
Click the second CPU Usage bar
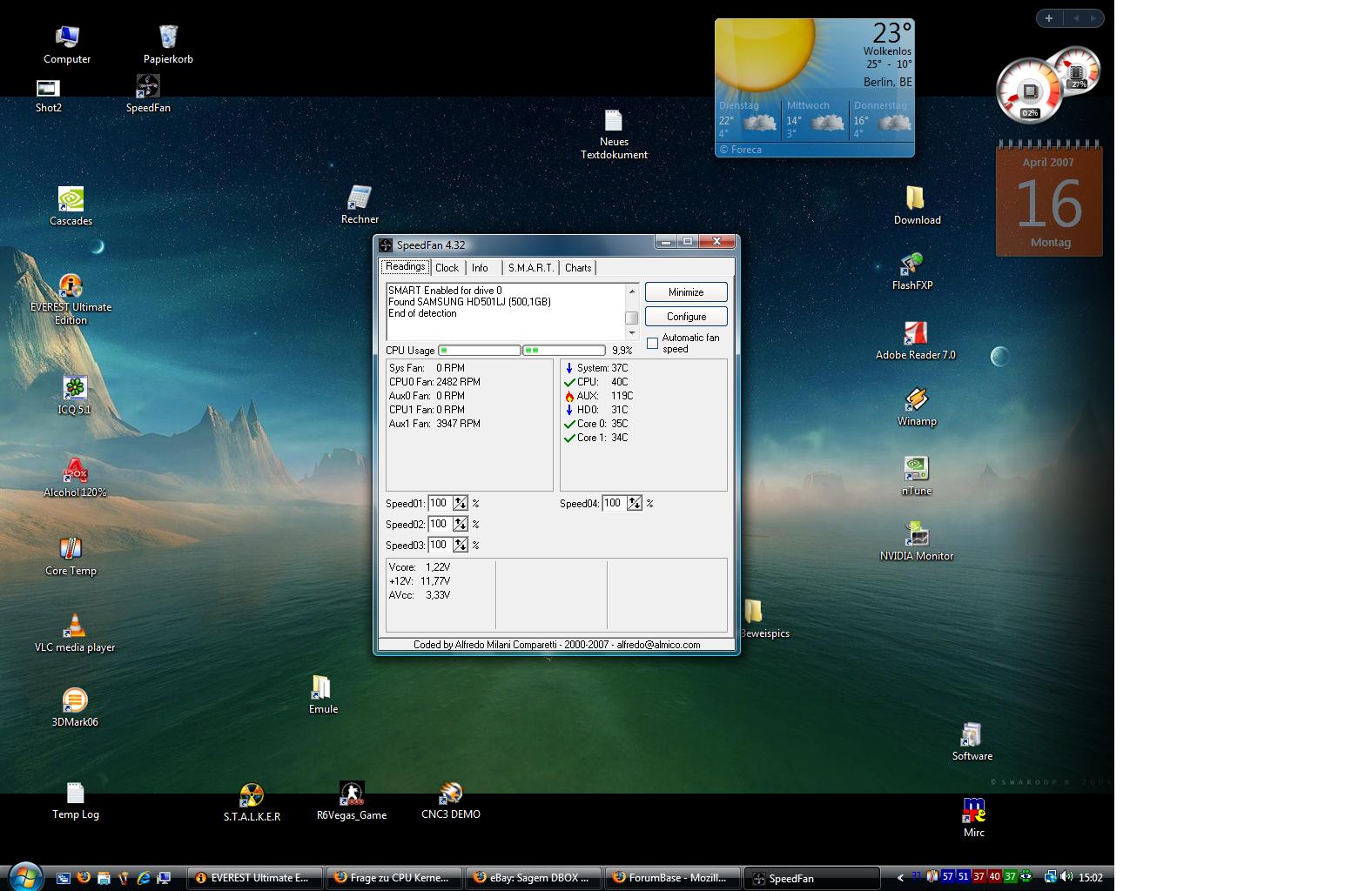click(x=564, y=350)
